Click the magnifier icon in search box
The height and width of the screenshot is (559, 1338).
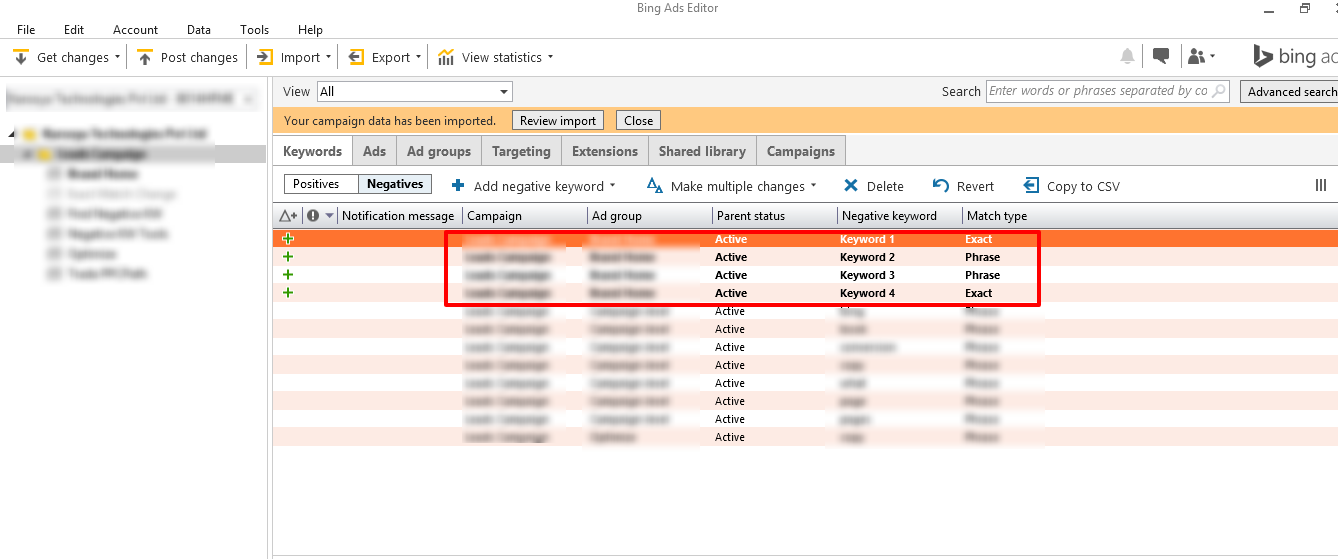point(1218,91)
